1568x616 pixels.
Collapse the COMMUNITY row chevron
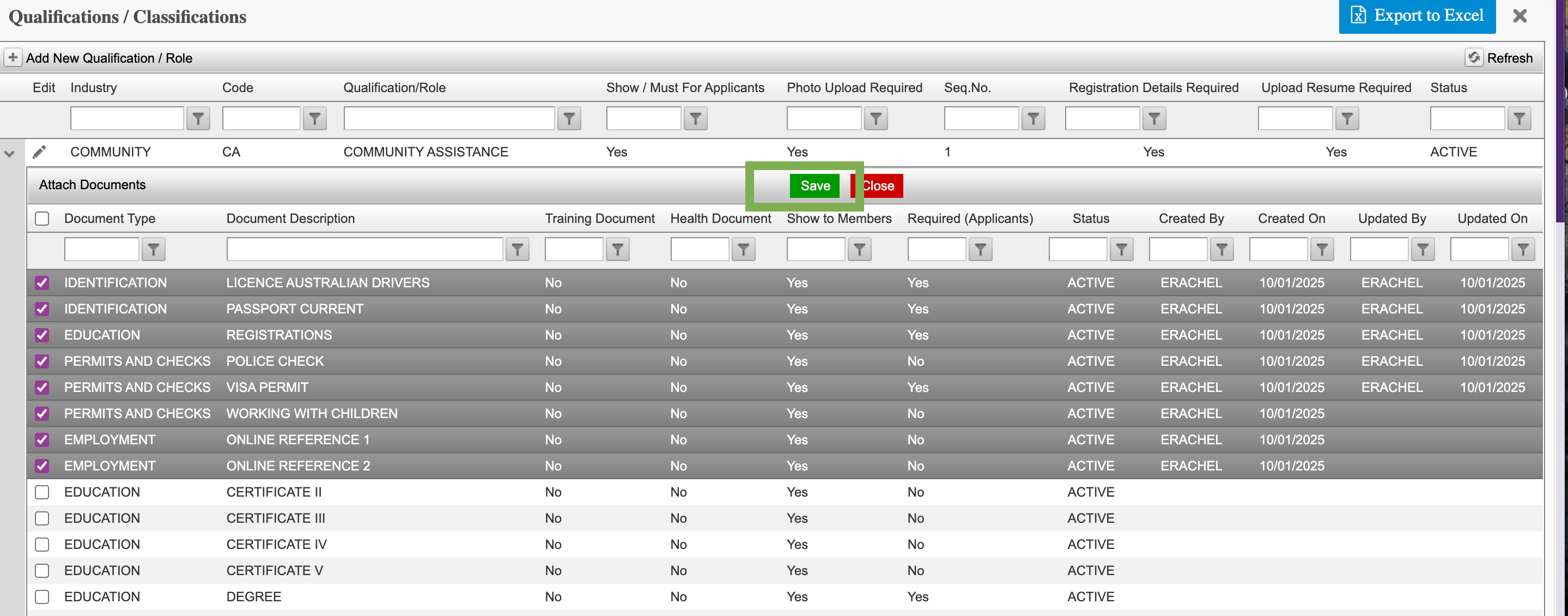pyautogui.click(x=9, y=154)
